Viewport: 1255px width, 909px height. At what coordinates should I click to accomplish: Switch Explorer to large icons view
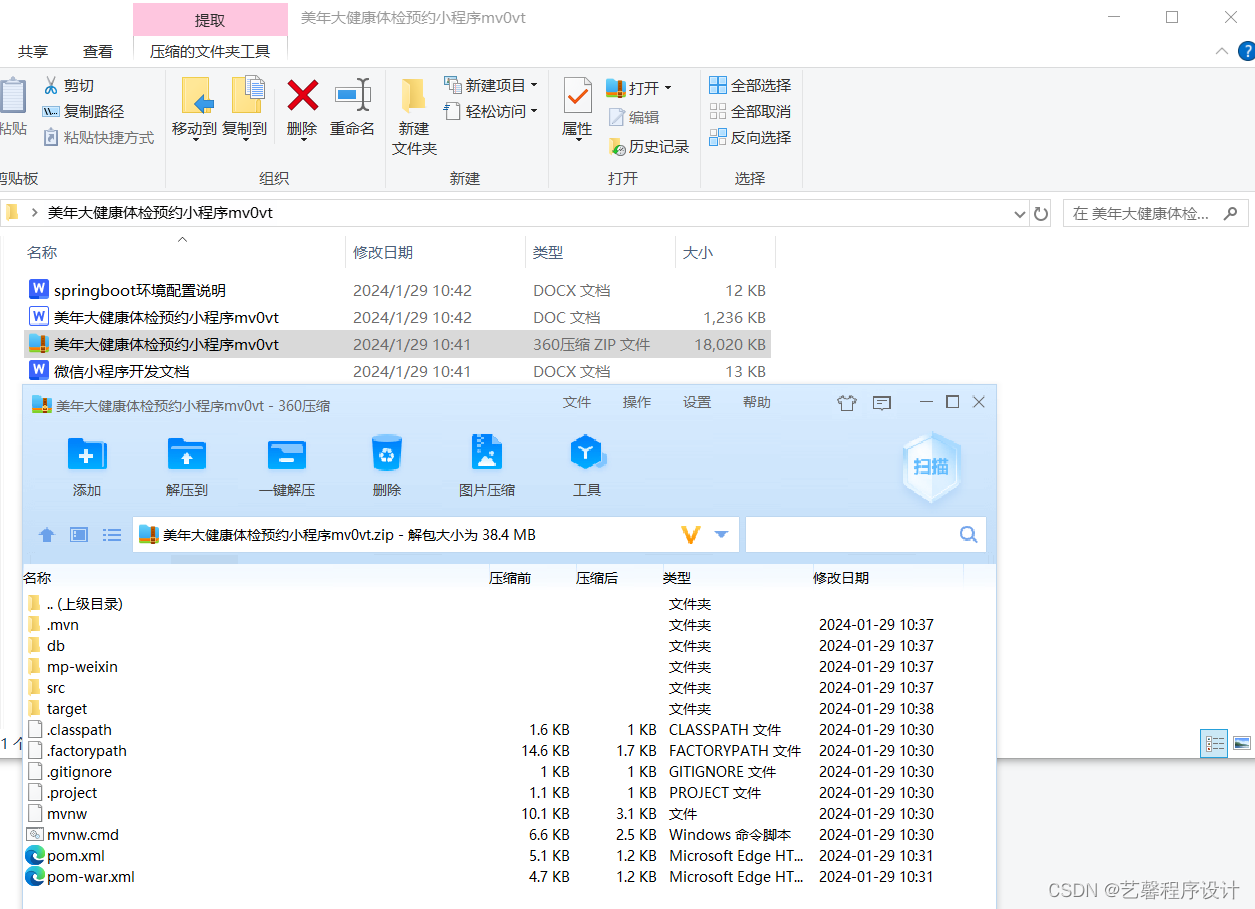point(1241,743)
